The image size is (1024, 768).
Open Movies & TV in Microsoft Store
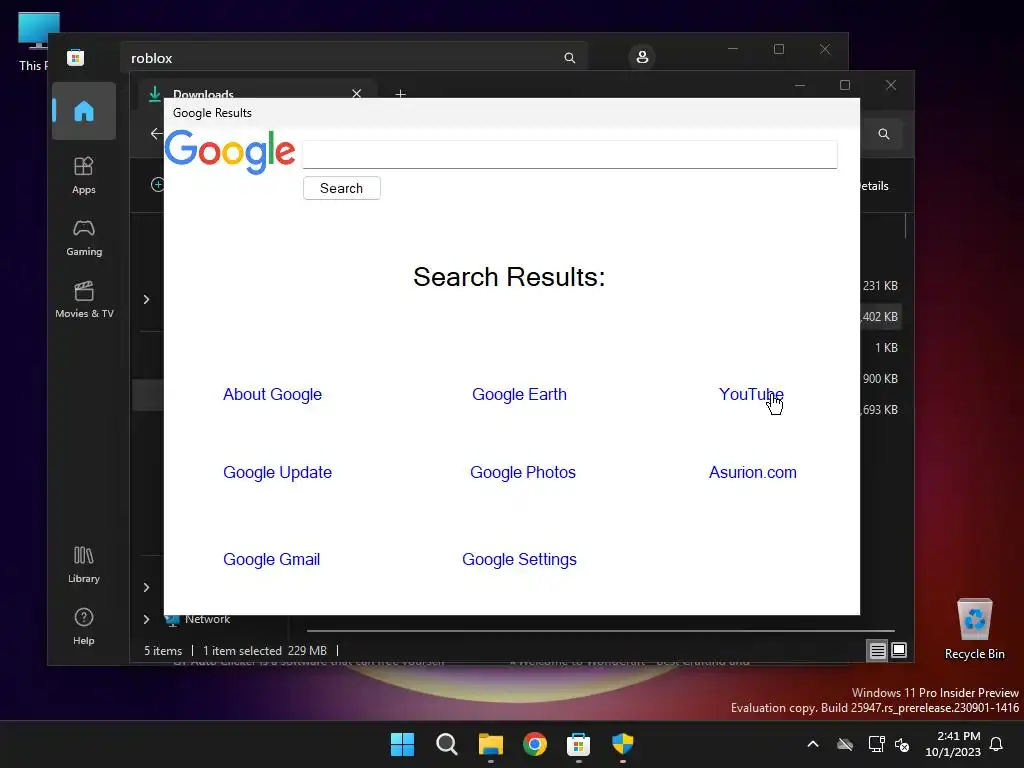click(x=84, y=299)
